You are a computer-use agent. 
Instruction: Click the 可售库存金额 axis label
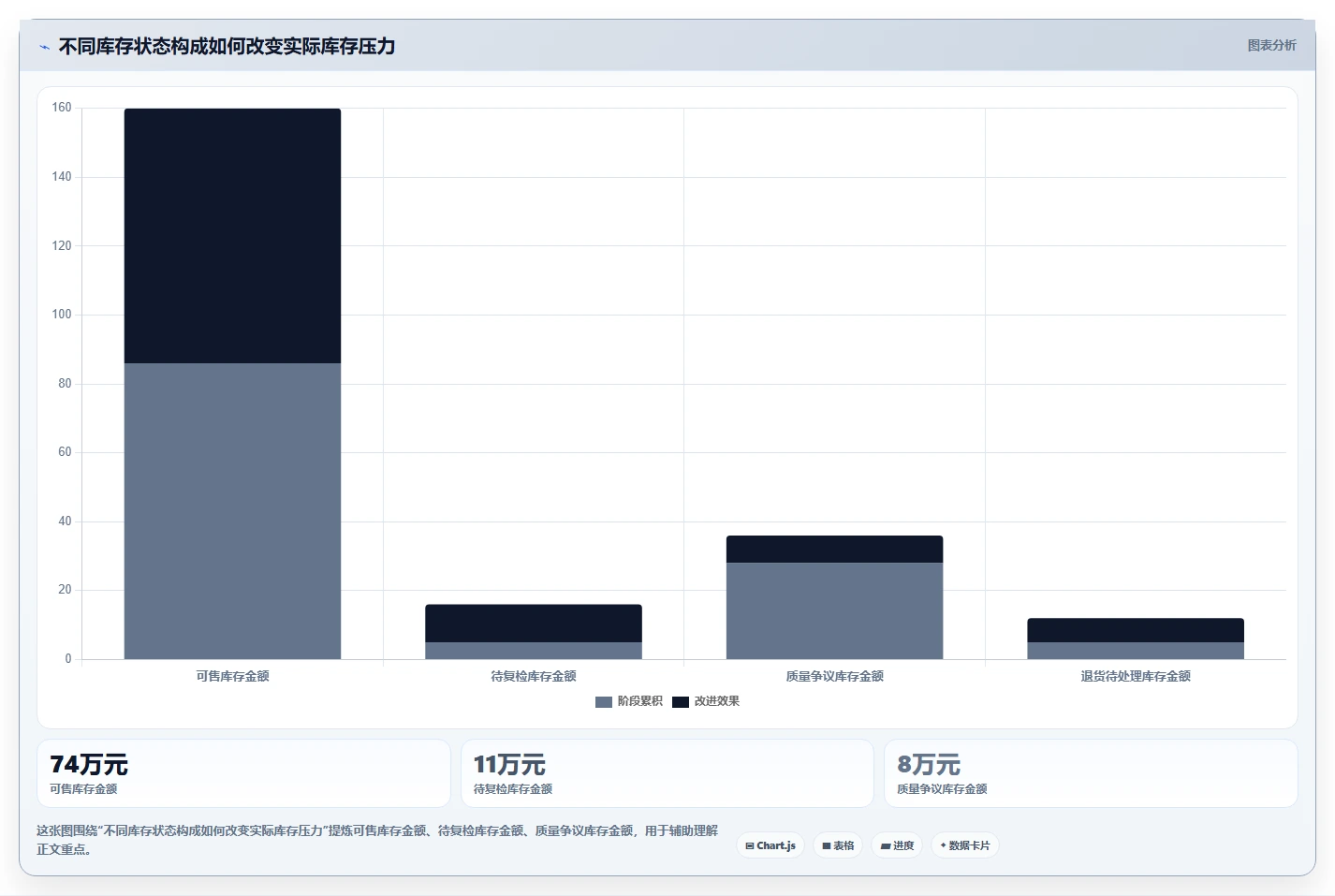232,676
